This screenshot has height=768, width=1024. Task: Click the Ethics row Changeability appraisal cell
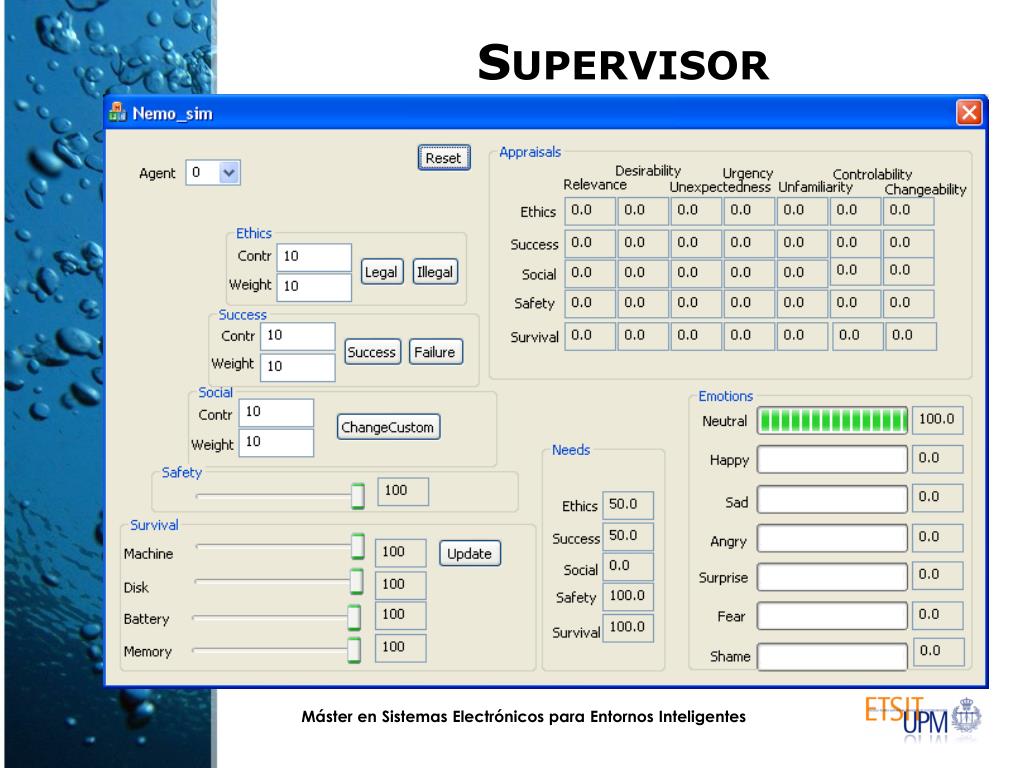(908, 212)
